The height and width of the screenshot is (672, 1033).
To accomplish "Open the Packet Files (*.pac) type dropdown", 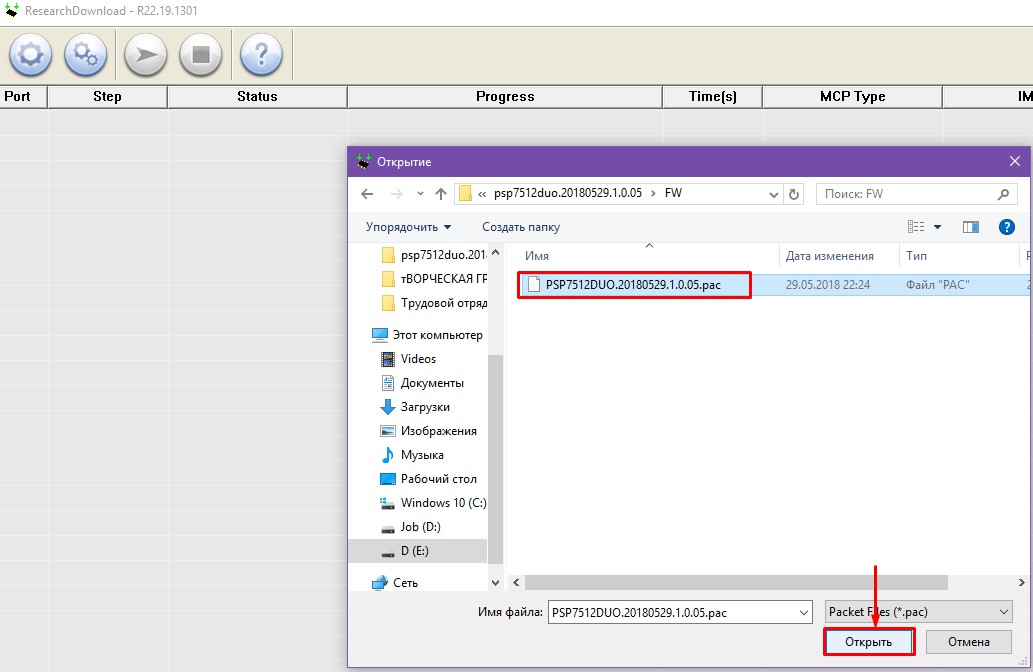I will (x=919, y=612).
